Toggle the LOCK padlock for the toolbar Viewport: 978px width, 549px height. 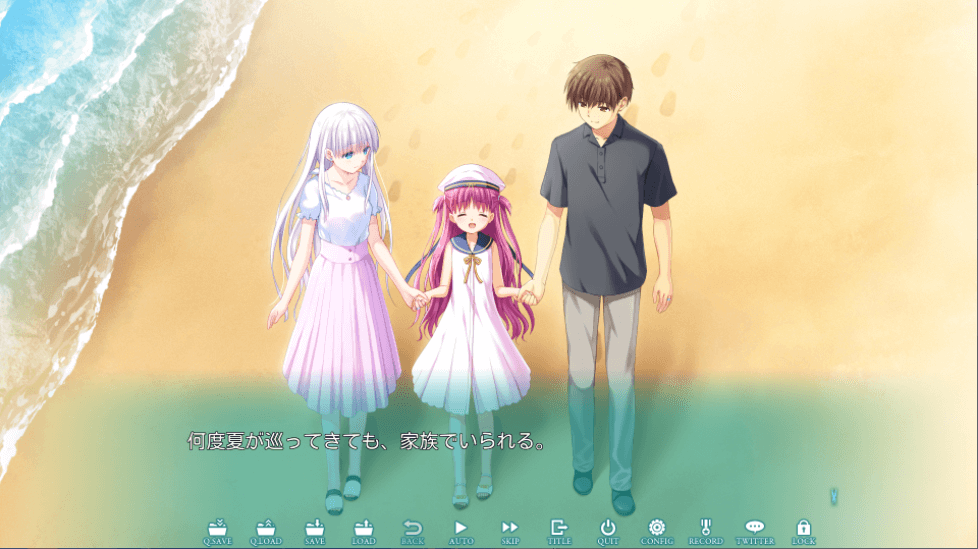803,531
